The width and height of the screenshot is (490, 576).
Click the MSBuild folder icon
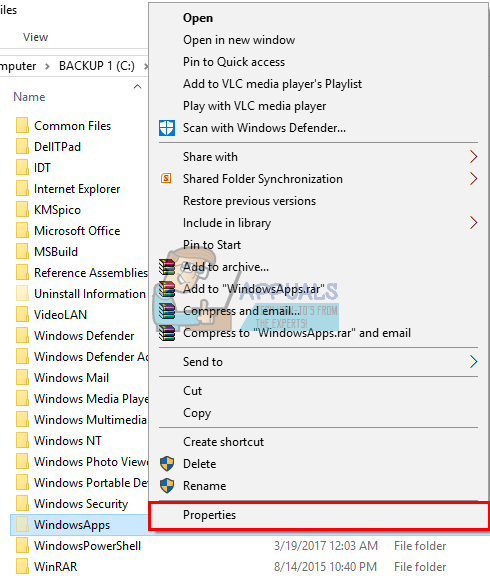(22, 251)
